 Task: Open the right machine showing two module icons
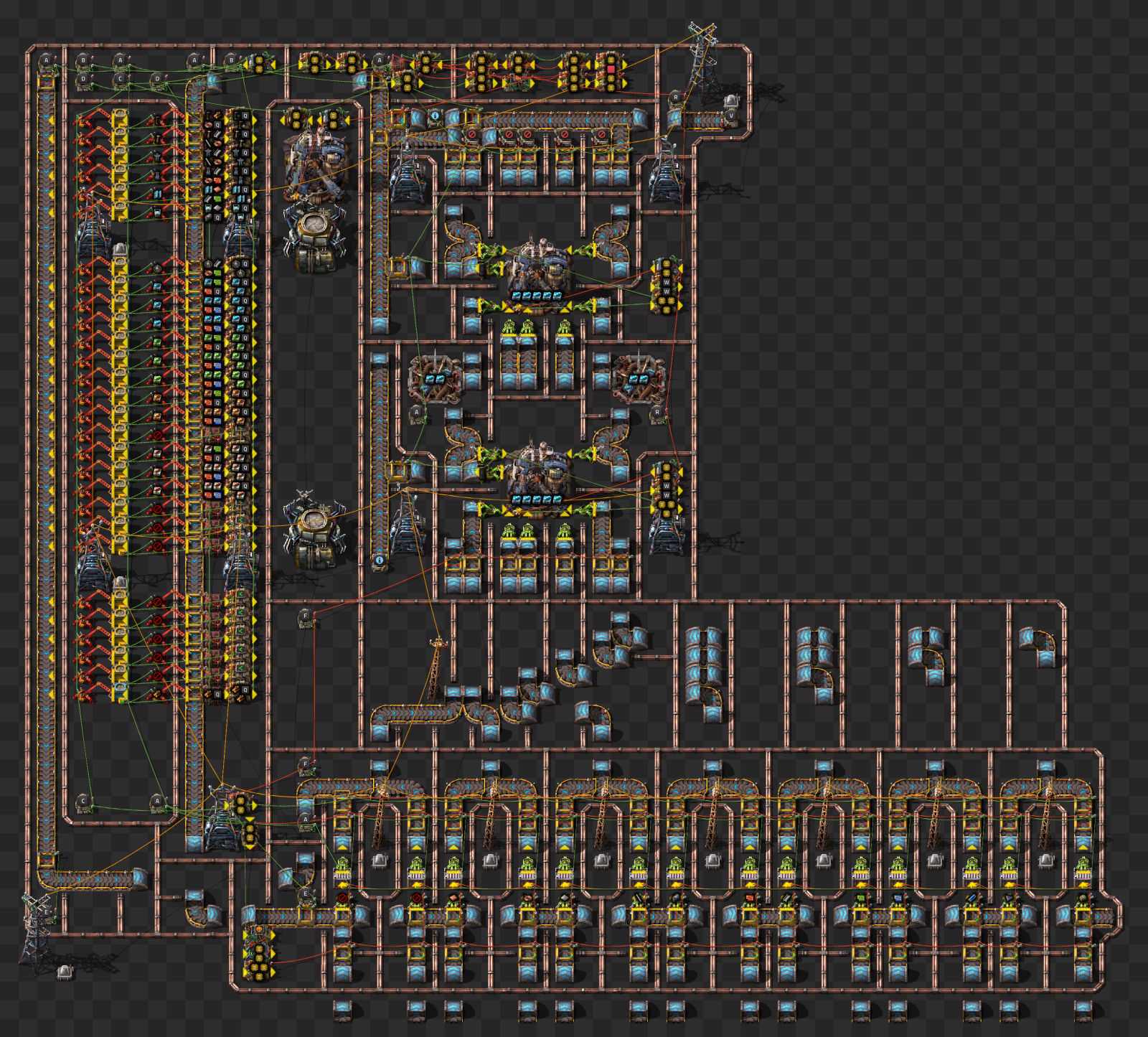pos(639,379)
